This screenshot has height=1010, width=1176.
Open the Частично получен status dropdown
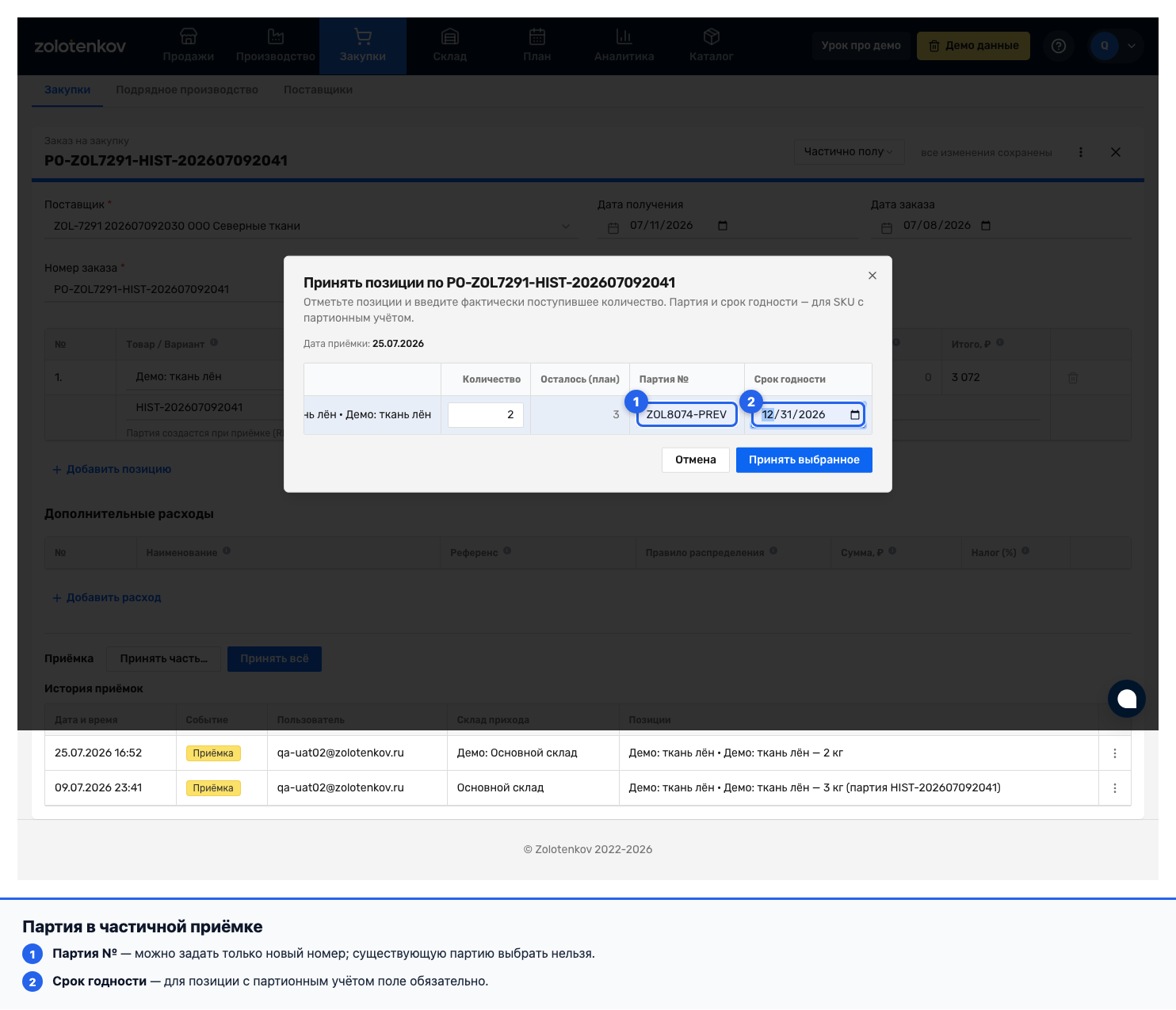click(x=850, y=152)
